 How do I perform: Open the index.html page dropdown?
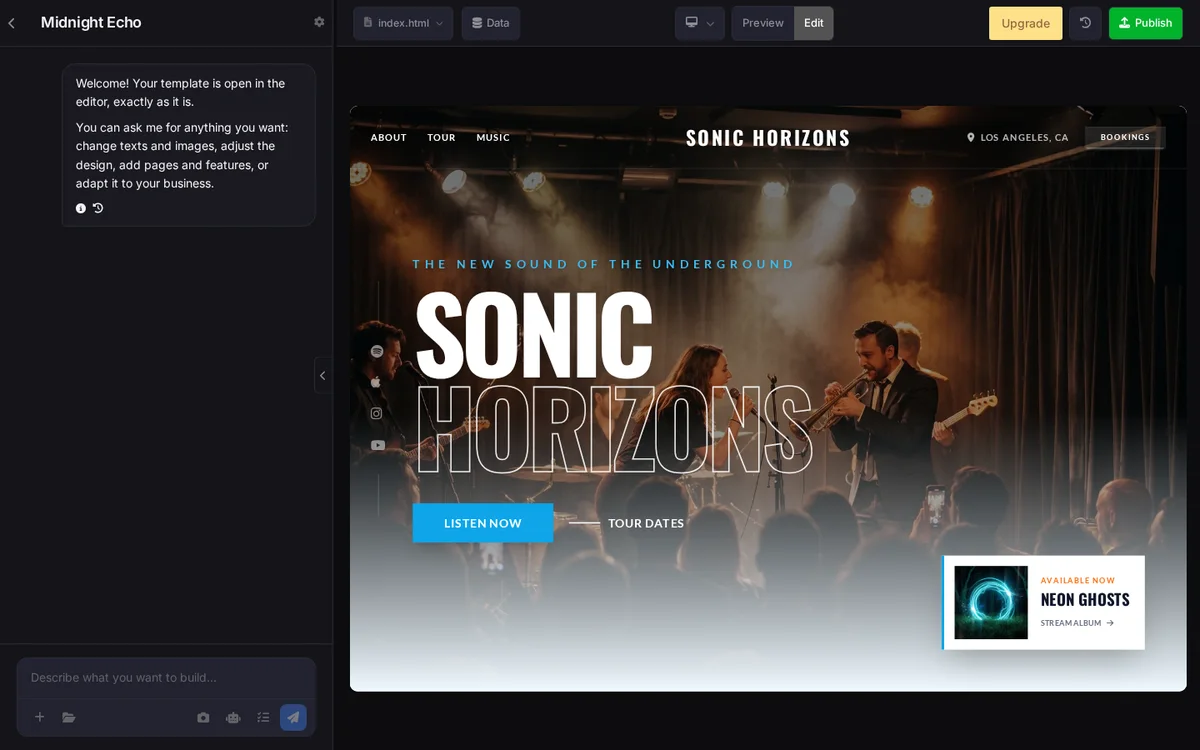[x=403, y=23]
